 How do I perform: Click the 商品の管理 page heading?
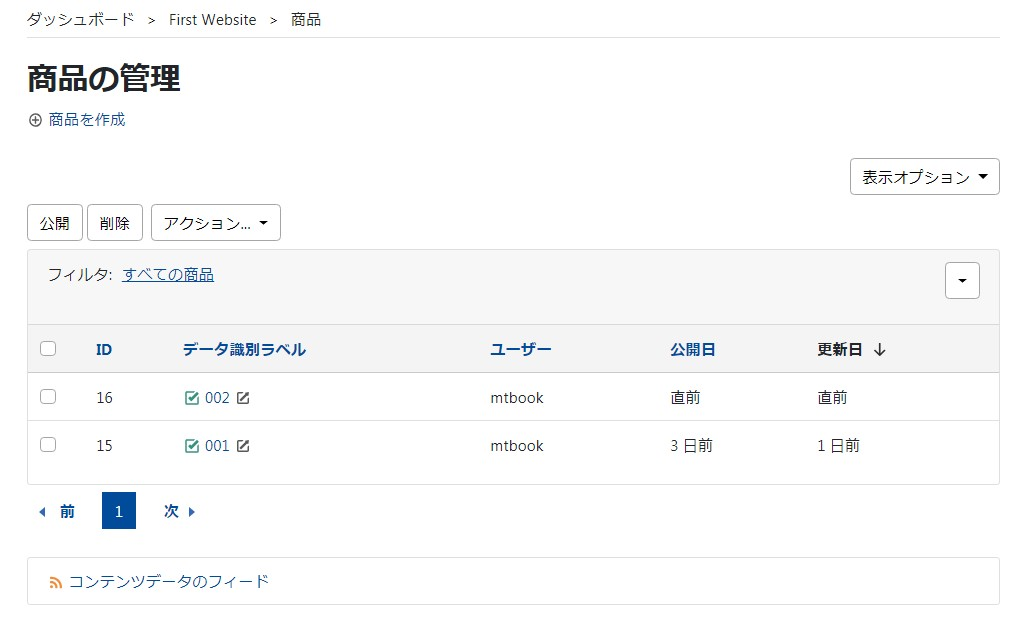coord(104,78)
